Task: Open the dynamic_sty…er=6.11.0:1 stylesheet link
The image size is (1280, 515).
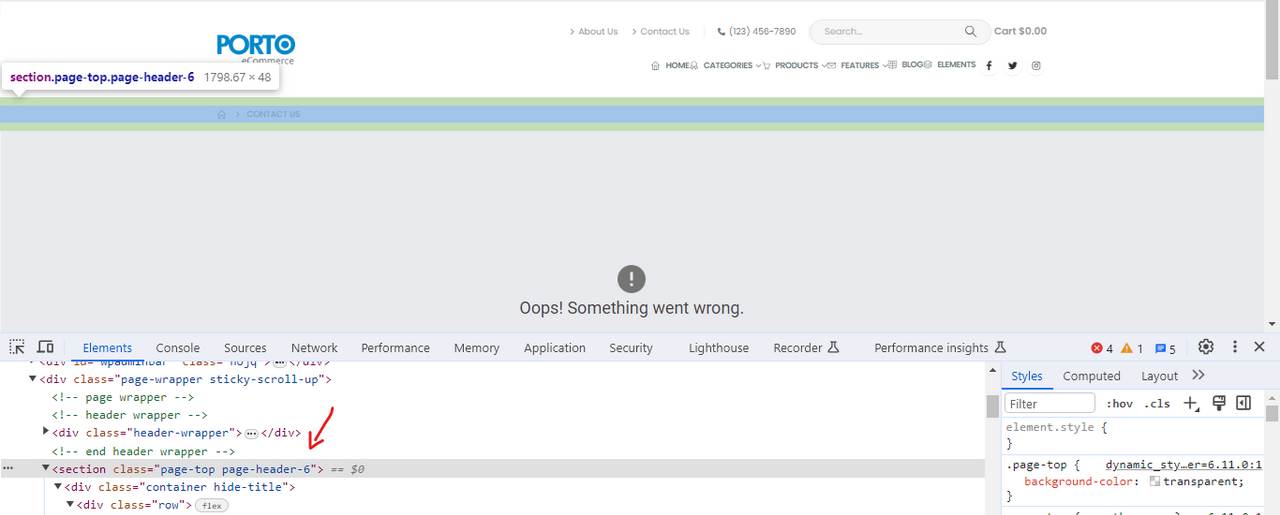Action: pyautogui.click(x=1183, y=465)
